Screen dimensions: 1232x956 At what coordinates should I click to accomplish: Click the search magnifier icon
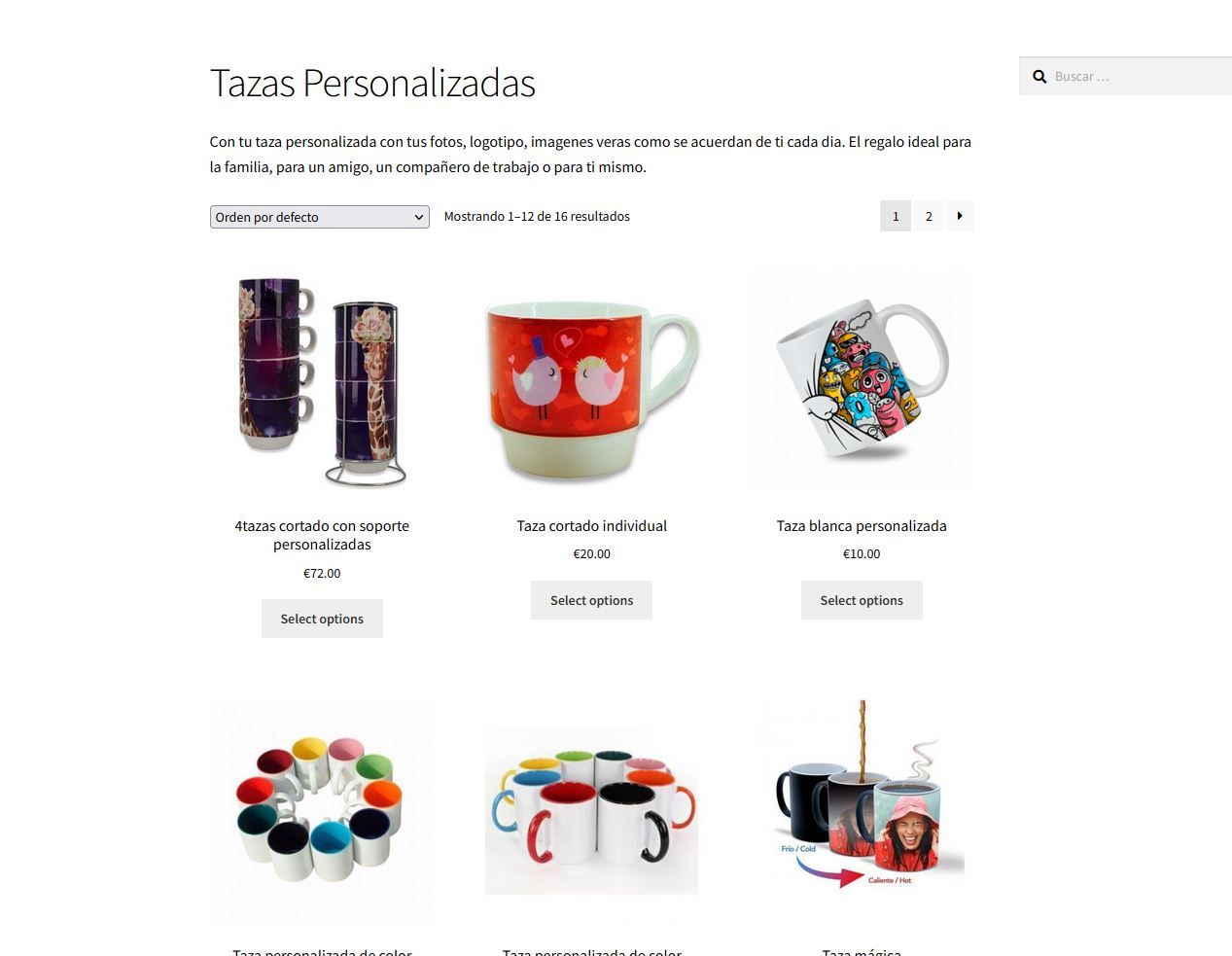1039,77
